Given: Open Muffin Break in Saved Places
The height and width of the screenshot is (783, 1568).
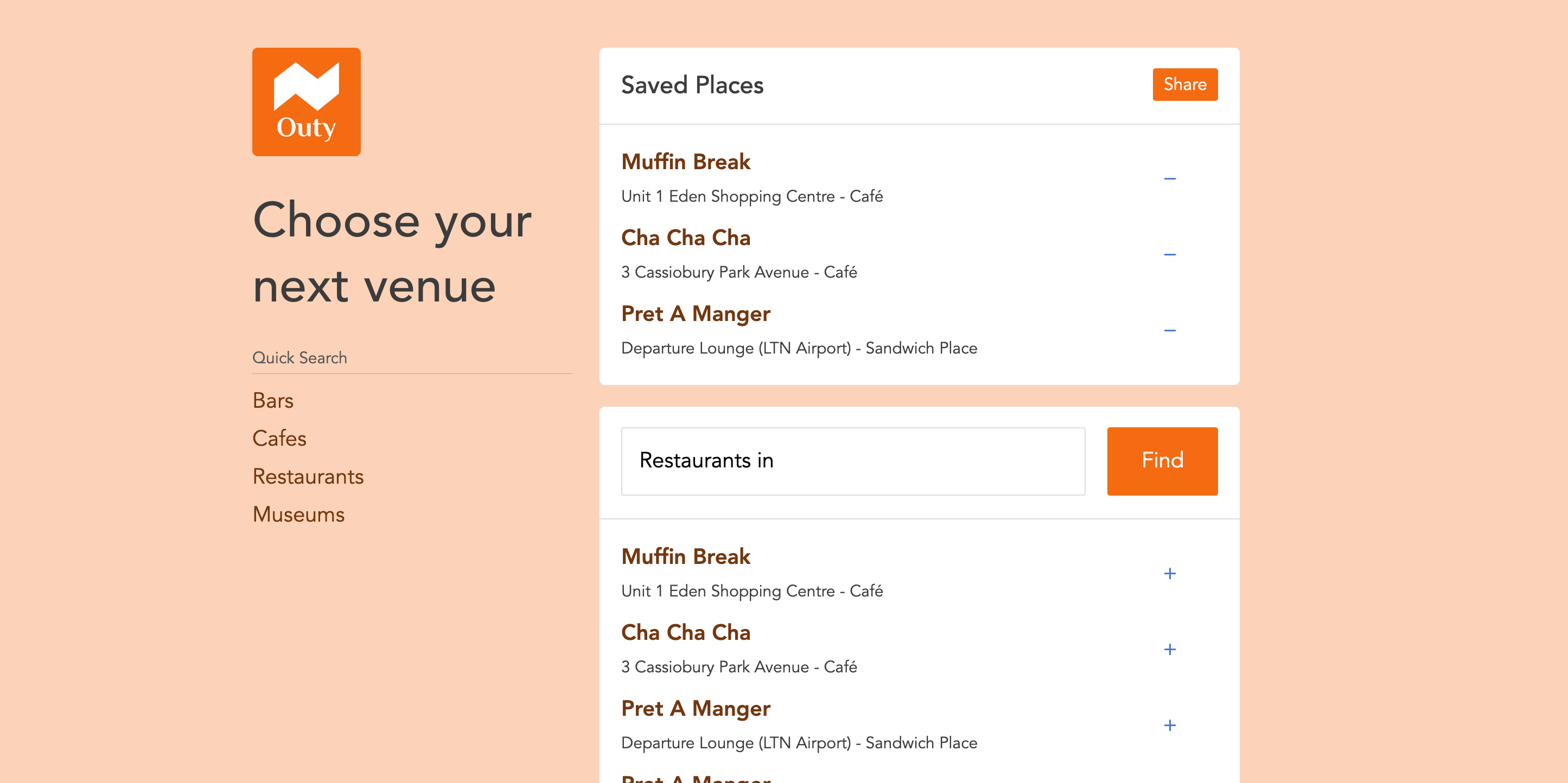Looking at the screenshot, I should click(x=685, y=162).
